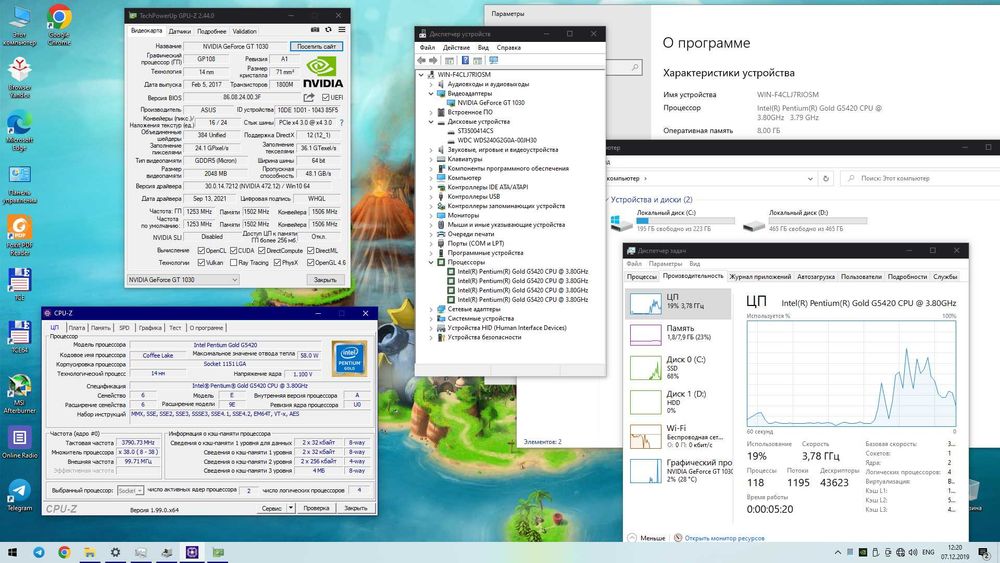This screenshot has height=563, width=1000.
Task: Toggle the PhysX checkbox
Action: [277, 263]
